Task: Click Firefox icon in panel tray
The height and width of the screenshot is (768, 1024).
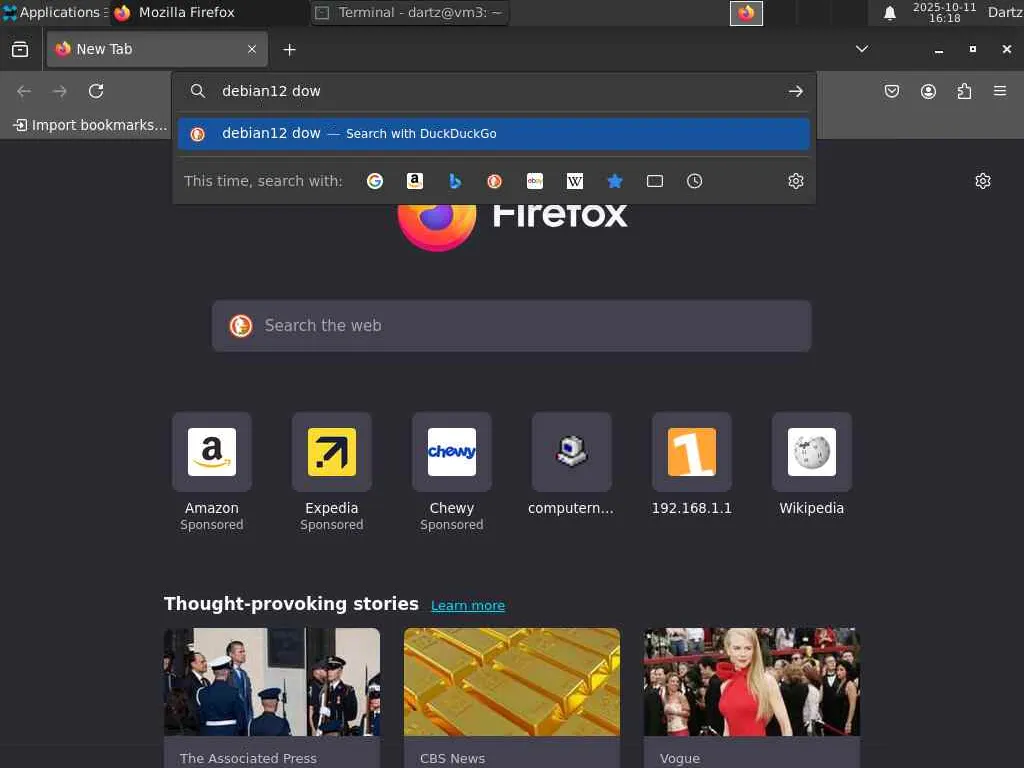Action: tap(746, 13)
